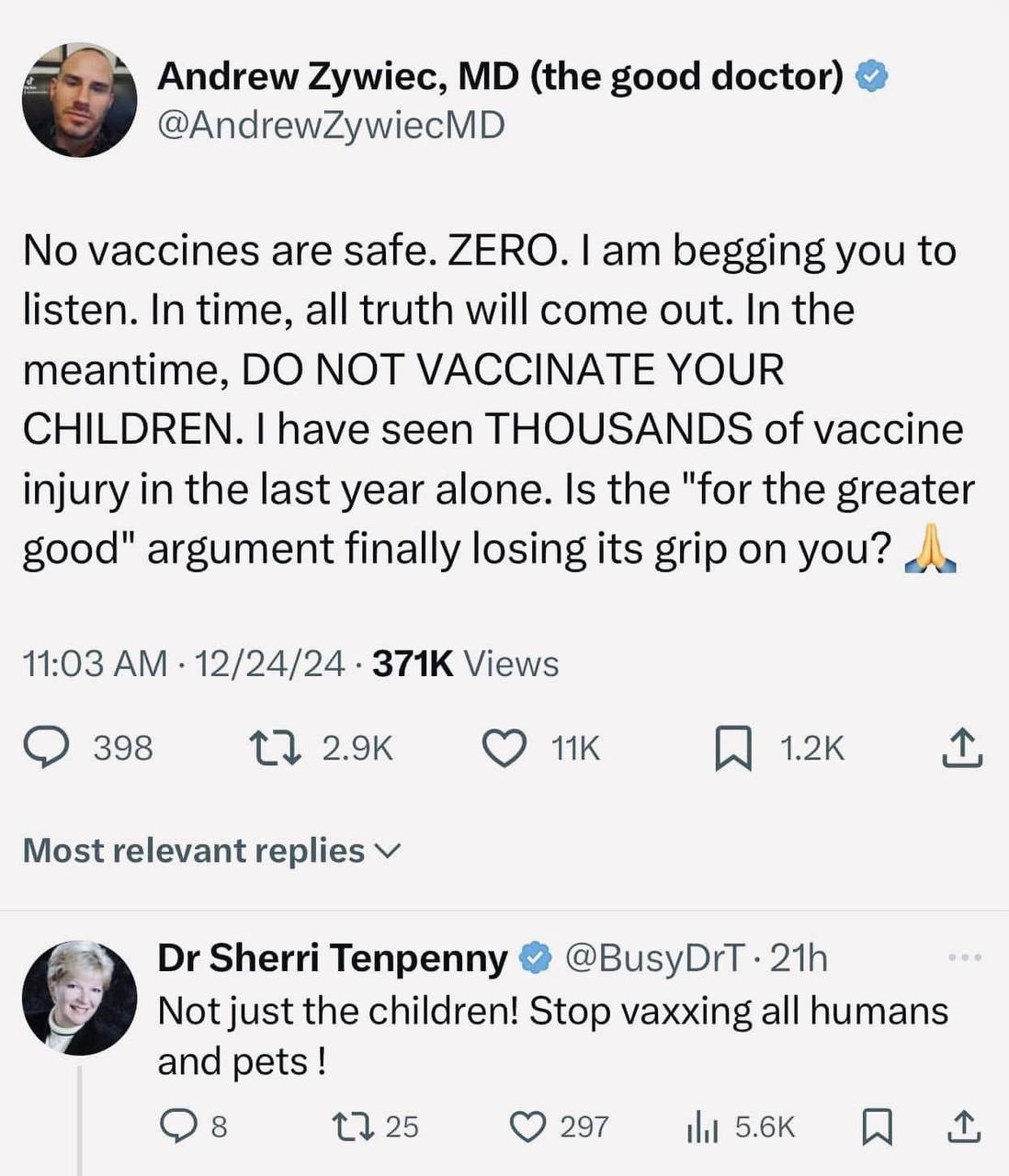The height and width of the screenshot is (1176, 1009).
Task: Open Andrew Zywiec's profile picture
Action: click(x=79, y=100)
